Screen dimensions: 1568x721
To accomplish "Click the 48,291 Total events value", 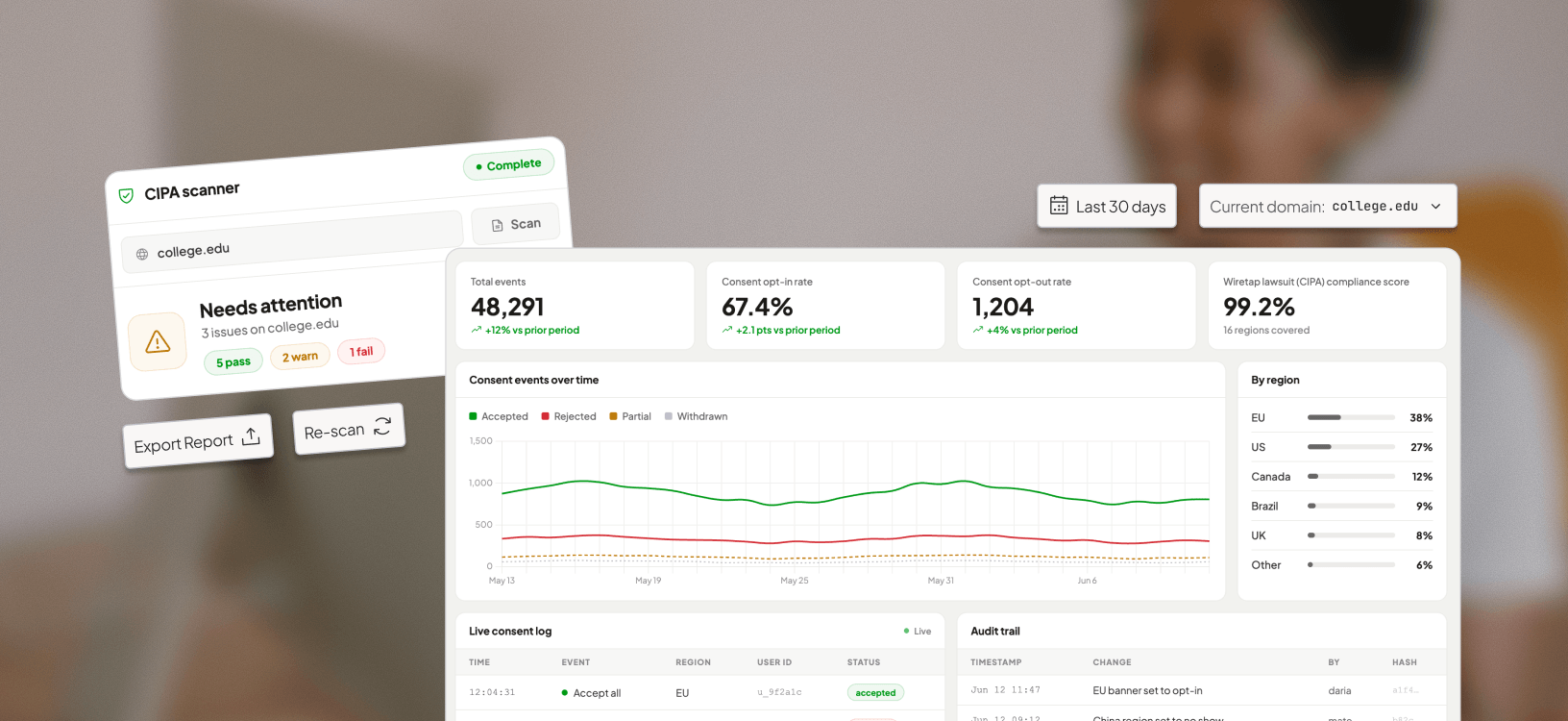I will (x=507, y=307).
